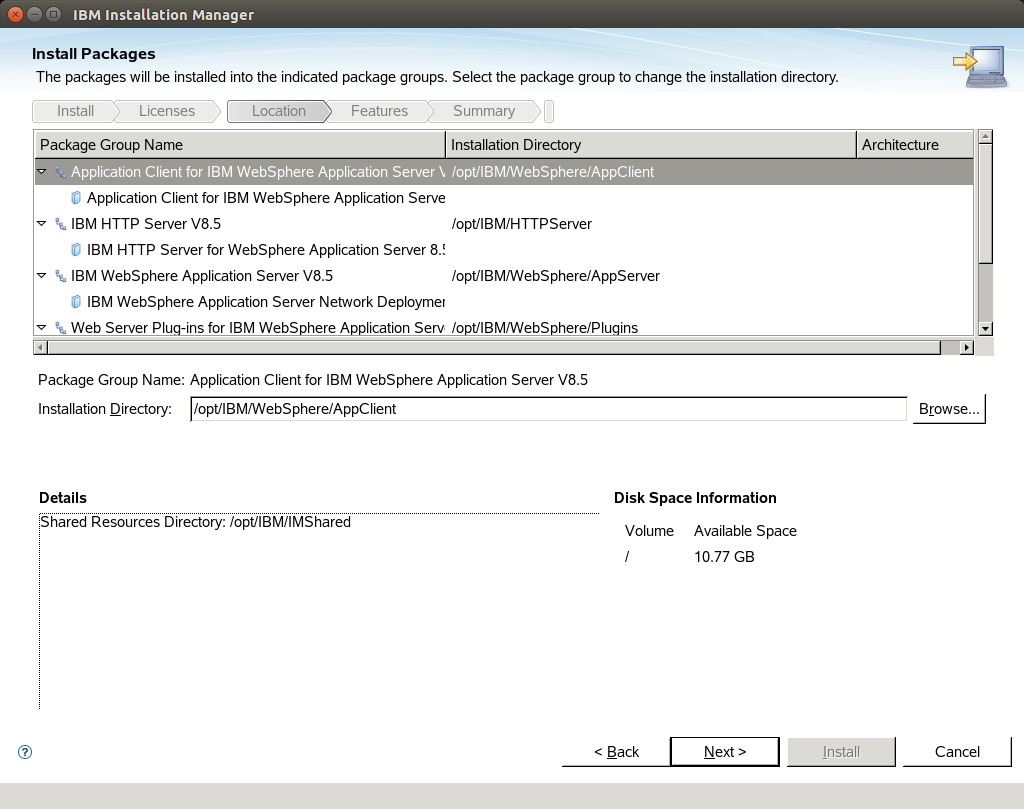This screenshot has width=1024, height=809.
Task: Collapse IBM WebSphere Application Server V8.5 group
Action: [x=42, y=276]
